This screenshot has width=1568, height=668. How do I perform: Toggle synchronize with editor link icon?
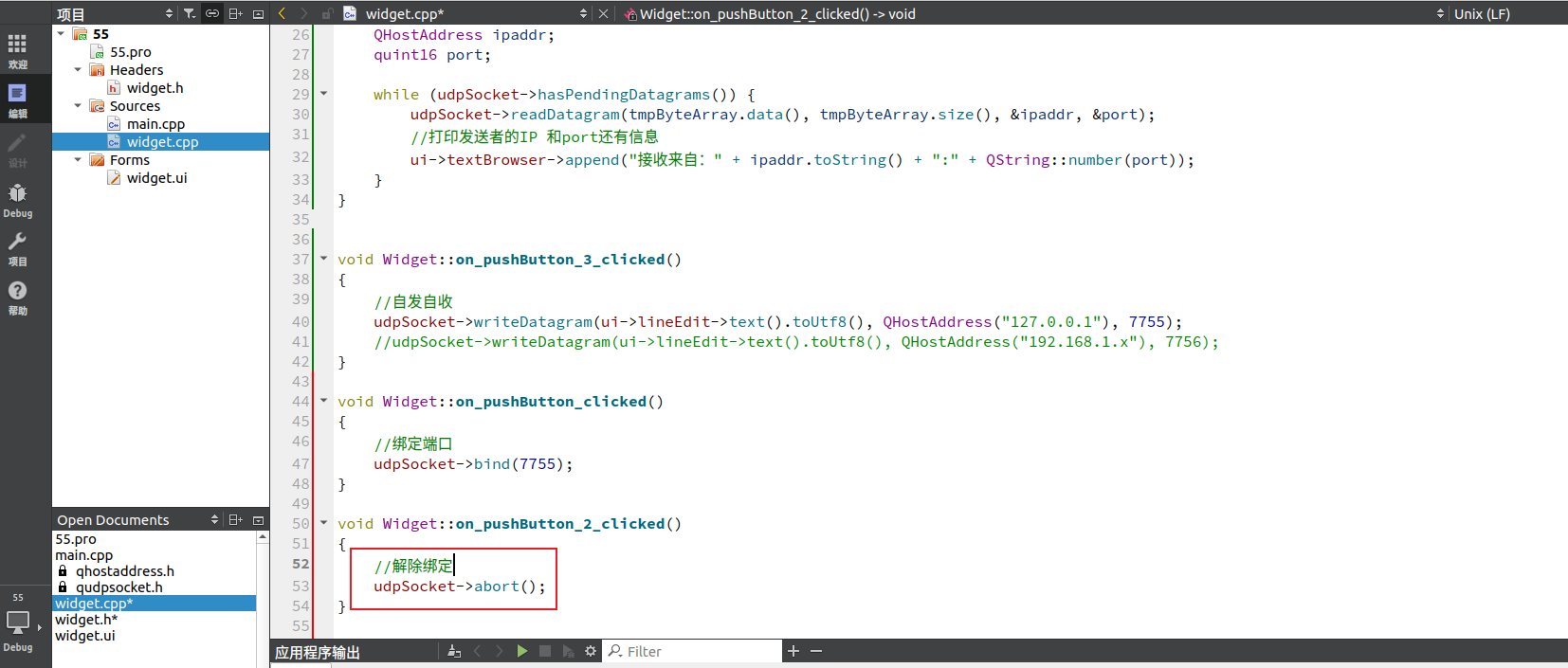tap(212, 13)
